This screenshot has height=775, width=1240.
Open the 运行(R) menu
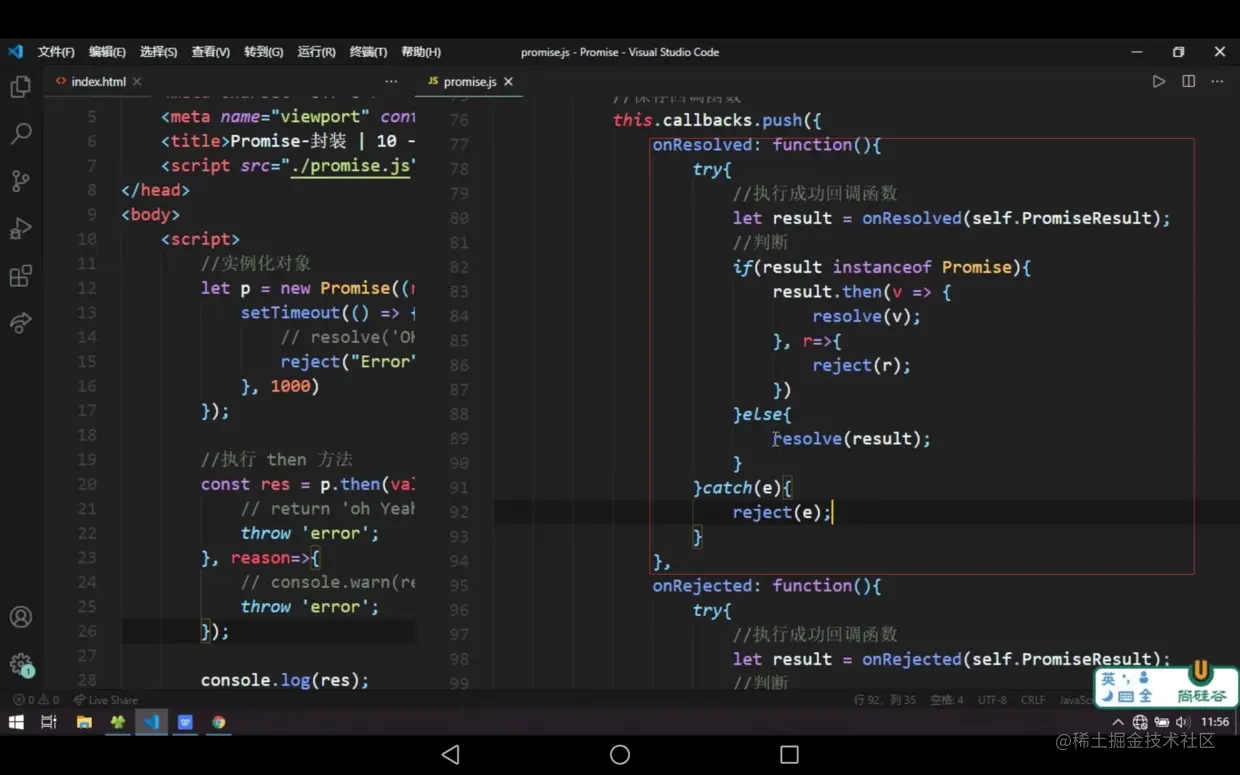tap(316, 52)
